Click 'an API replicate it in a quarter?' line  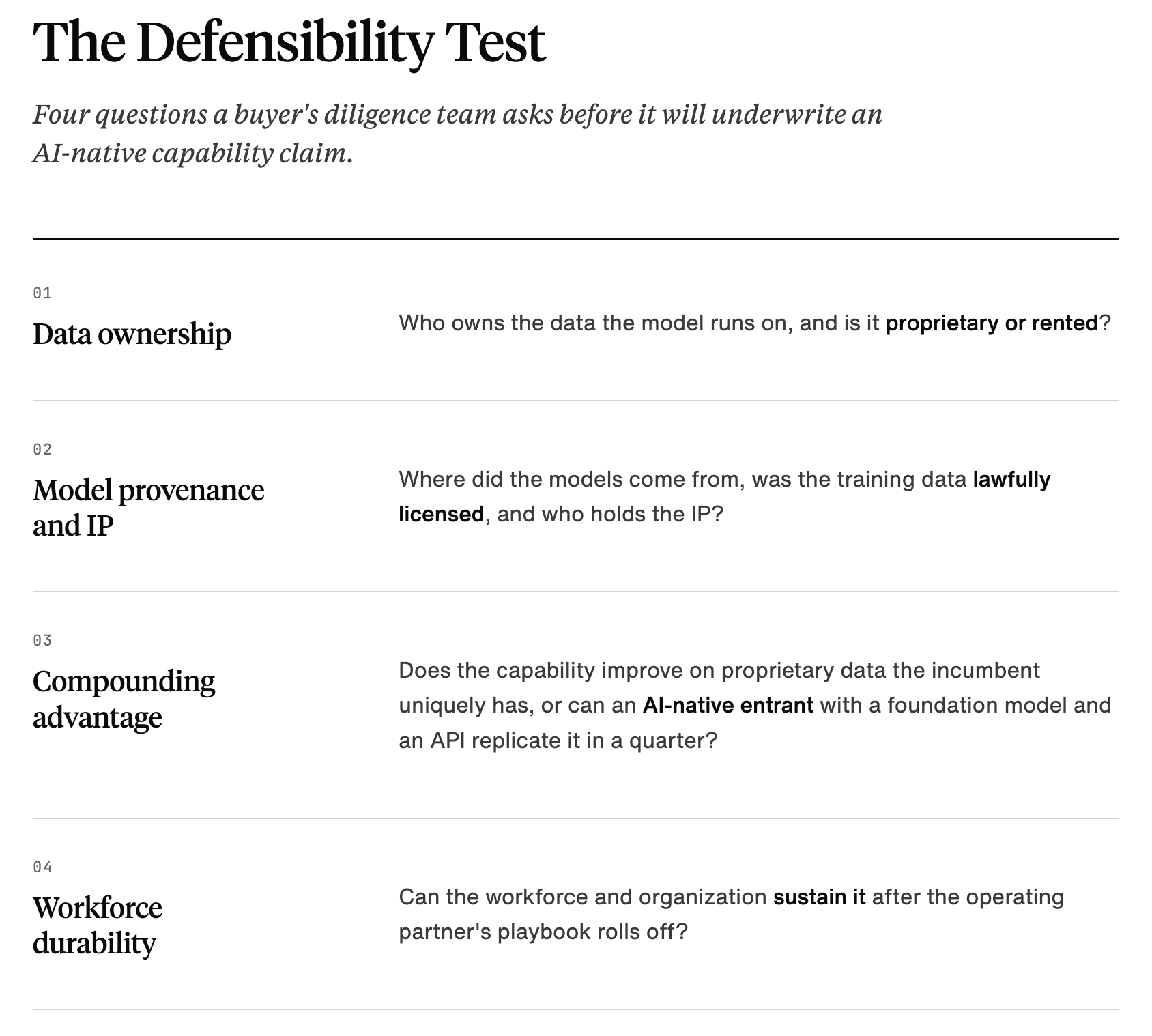(558, 740)
